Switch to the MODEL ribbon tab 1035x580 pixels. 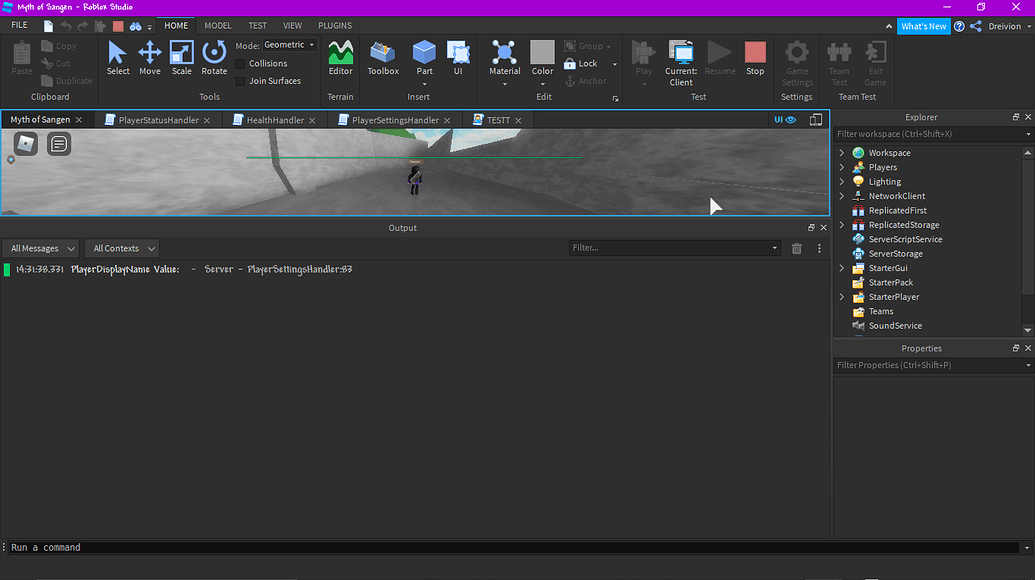point(217,26)
